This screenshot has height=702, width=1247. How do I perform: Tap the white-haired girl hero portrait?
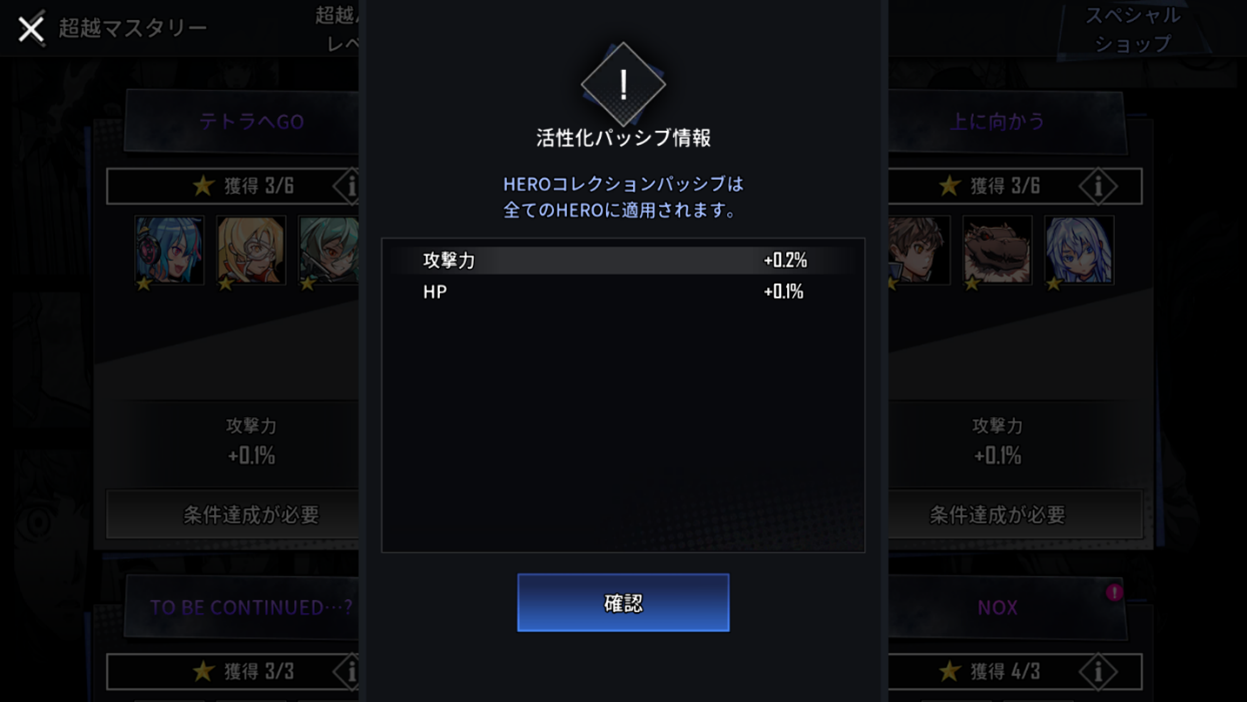click(1079, 250)
